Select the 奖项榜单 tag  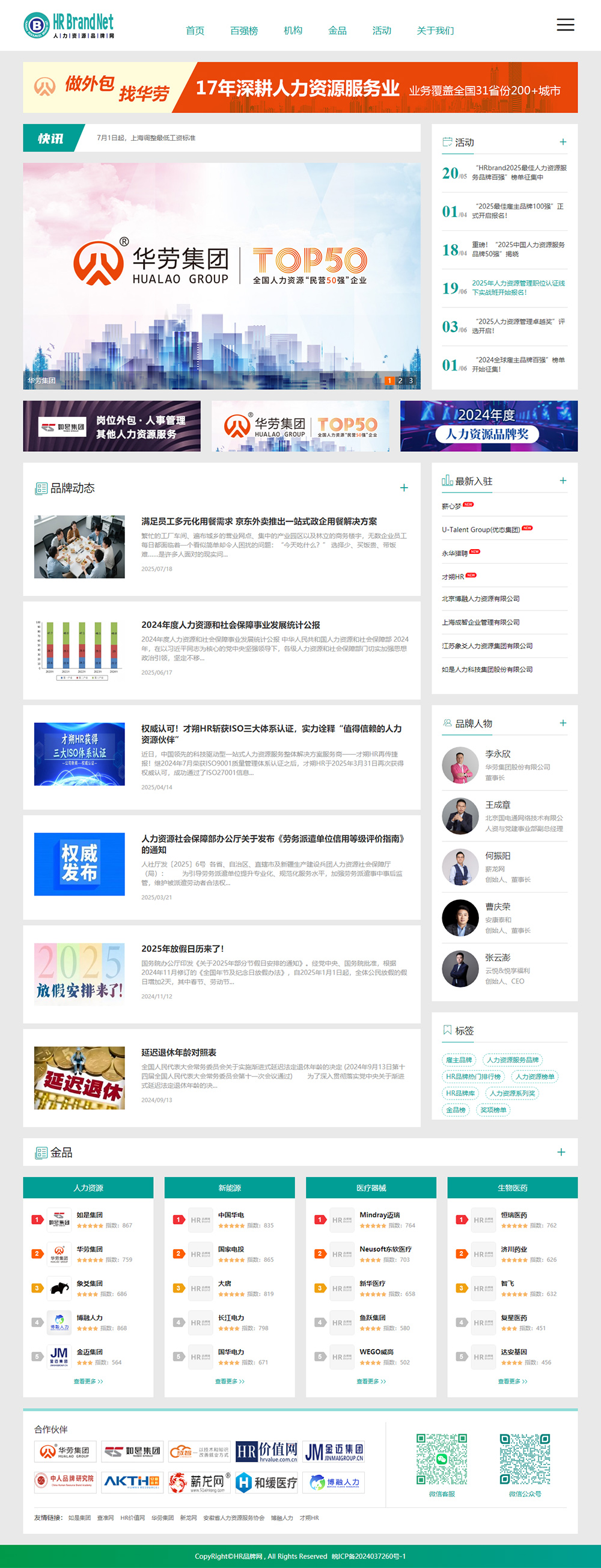(493, 1110)
